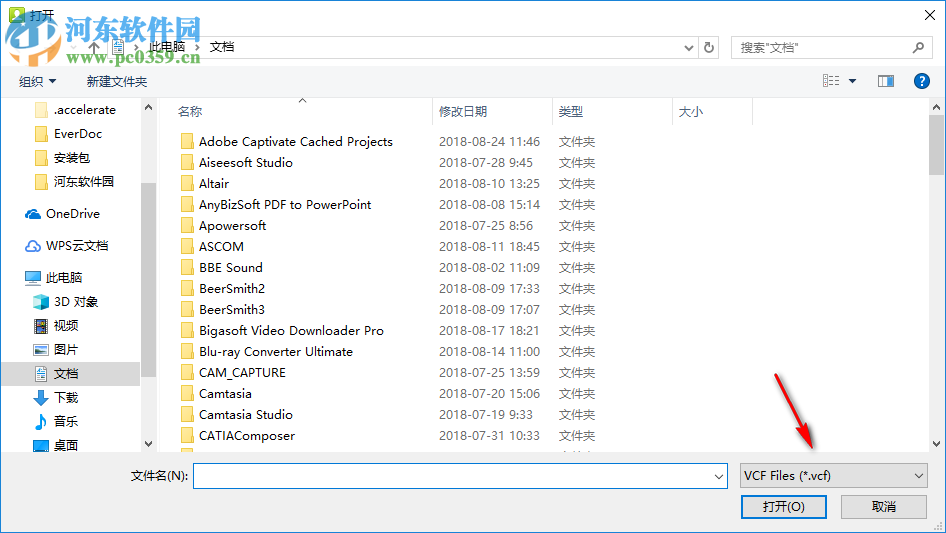Click the Camtasia folder icon
Viewport: 946px width, 533px height.
point(187,394)
